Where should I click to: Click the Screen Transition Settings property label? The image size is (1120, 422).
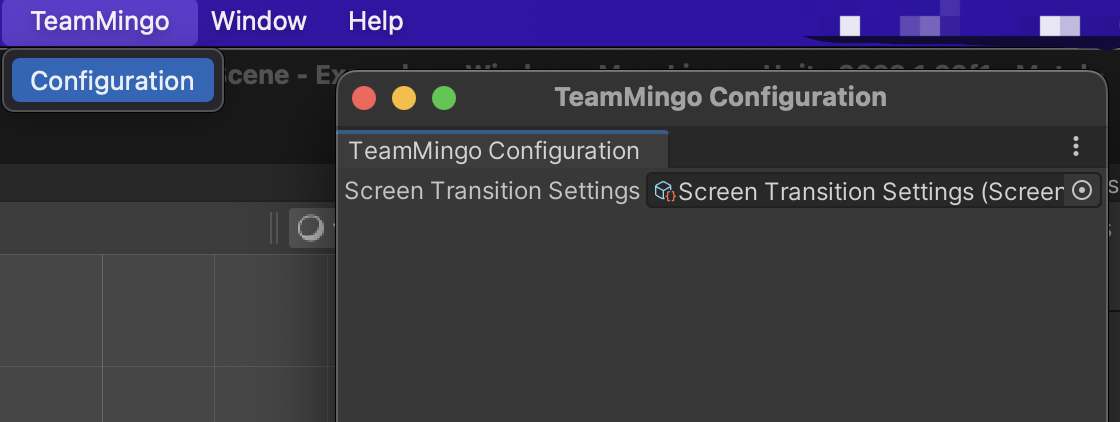[492, 191]
